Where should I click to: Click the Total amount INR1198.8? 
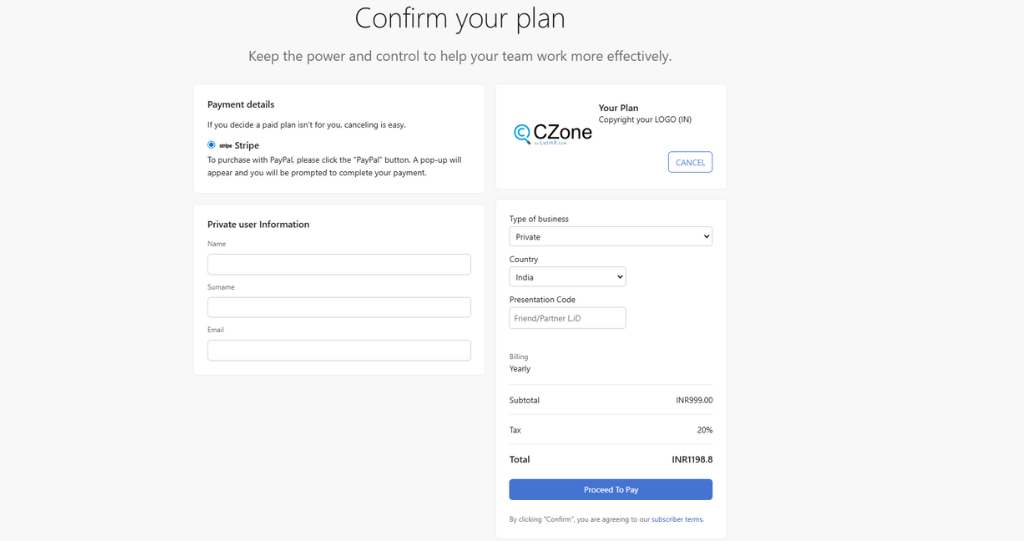coord(692,460)
